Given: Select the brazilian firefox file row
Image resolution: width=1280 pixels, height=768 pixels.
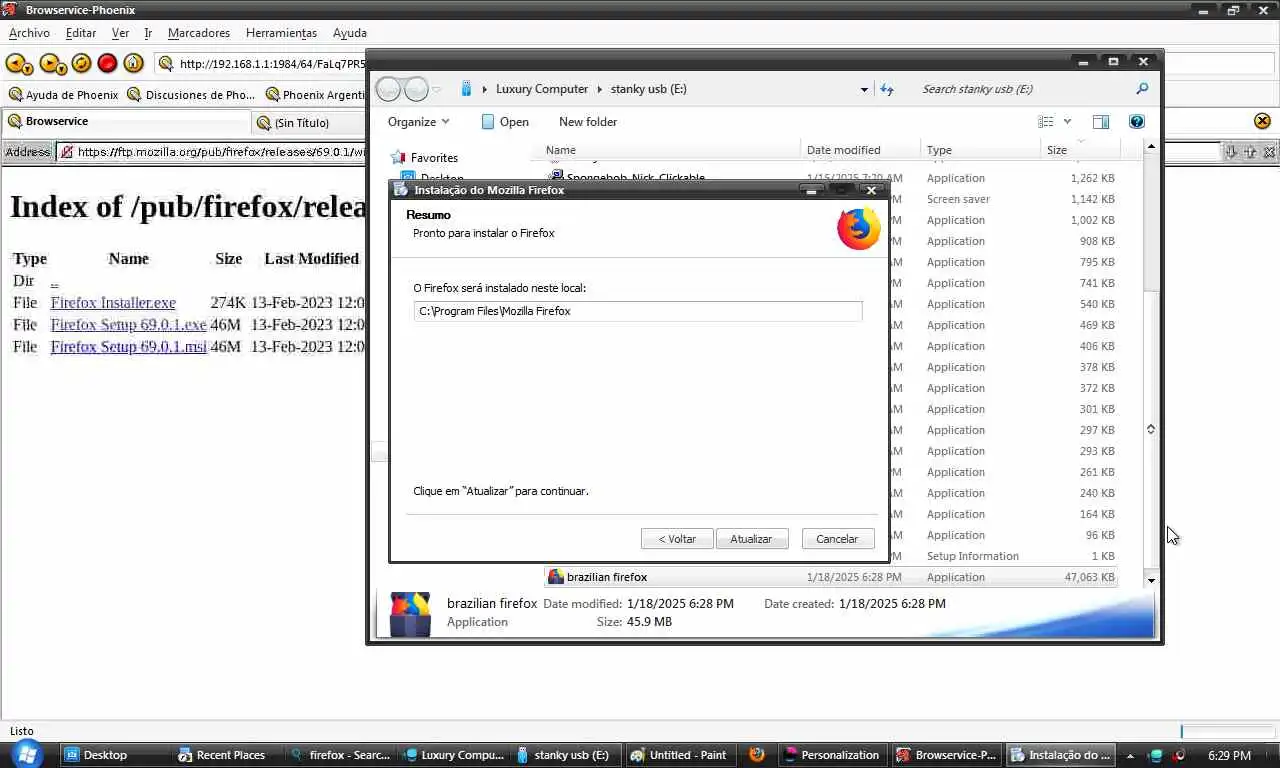Looking at the screenshot, I should point(831,577).
